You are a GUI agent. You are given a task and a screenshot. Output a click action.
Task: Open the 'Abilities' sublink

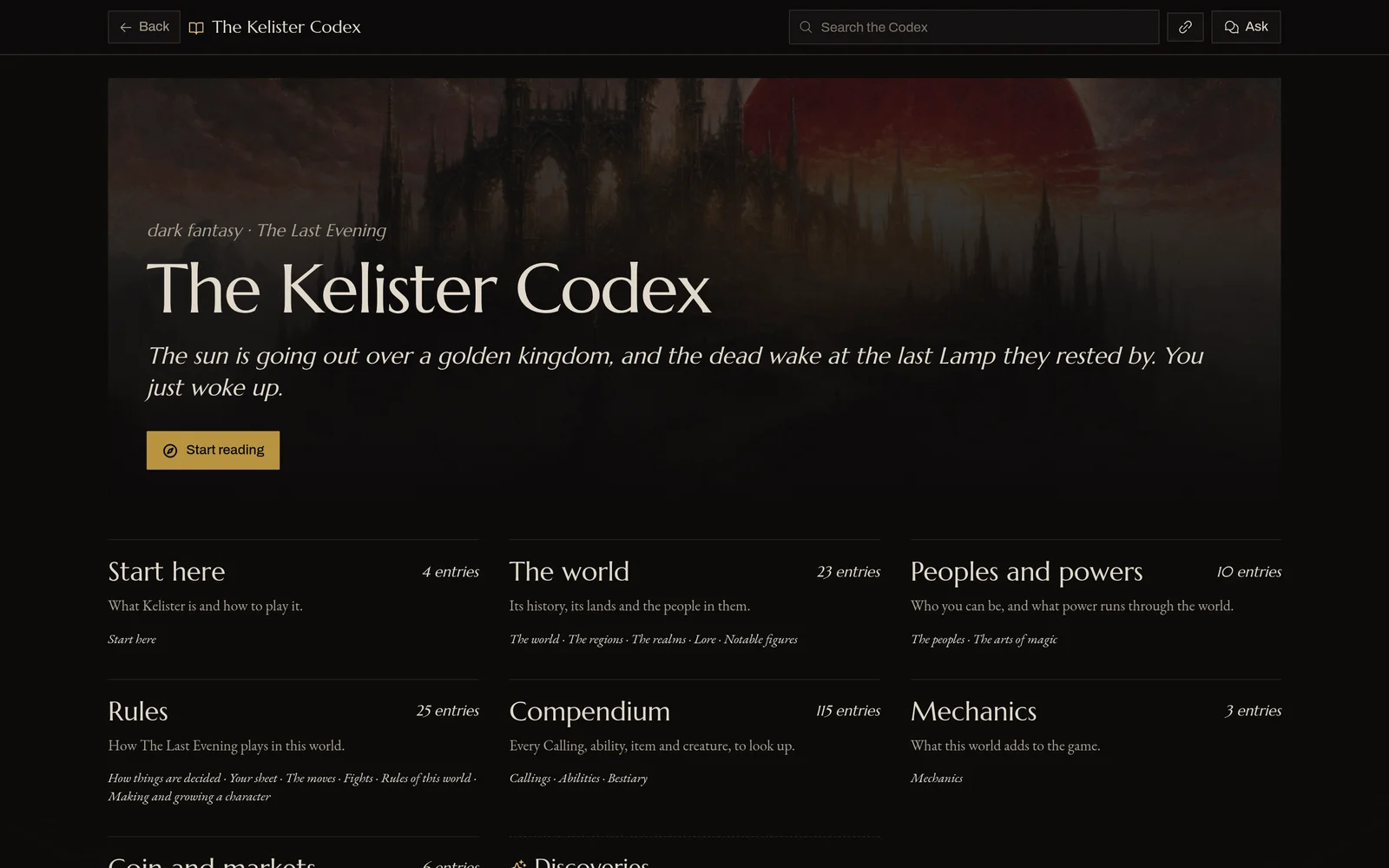pos(579,779)
